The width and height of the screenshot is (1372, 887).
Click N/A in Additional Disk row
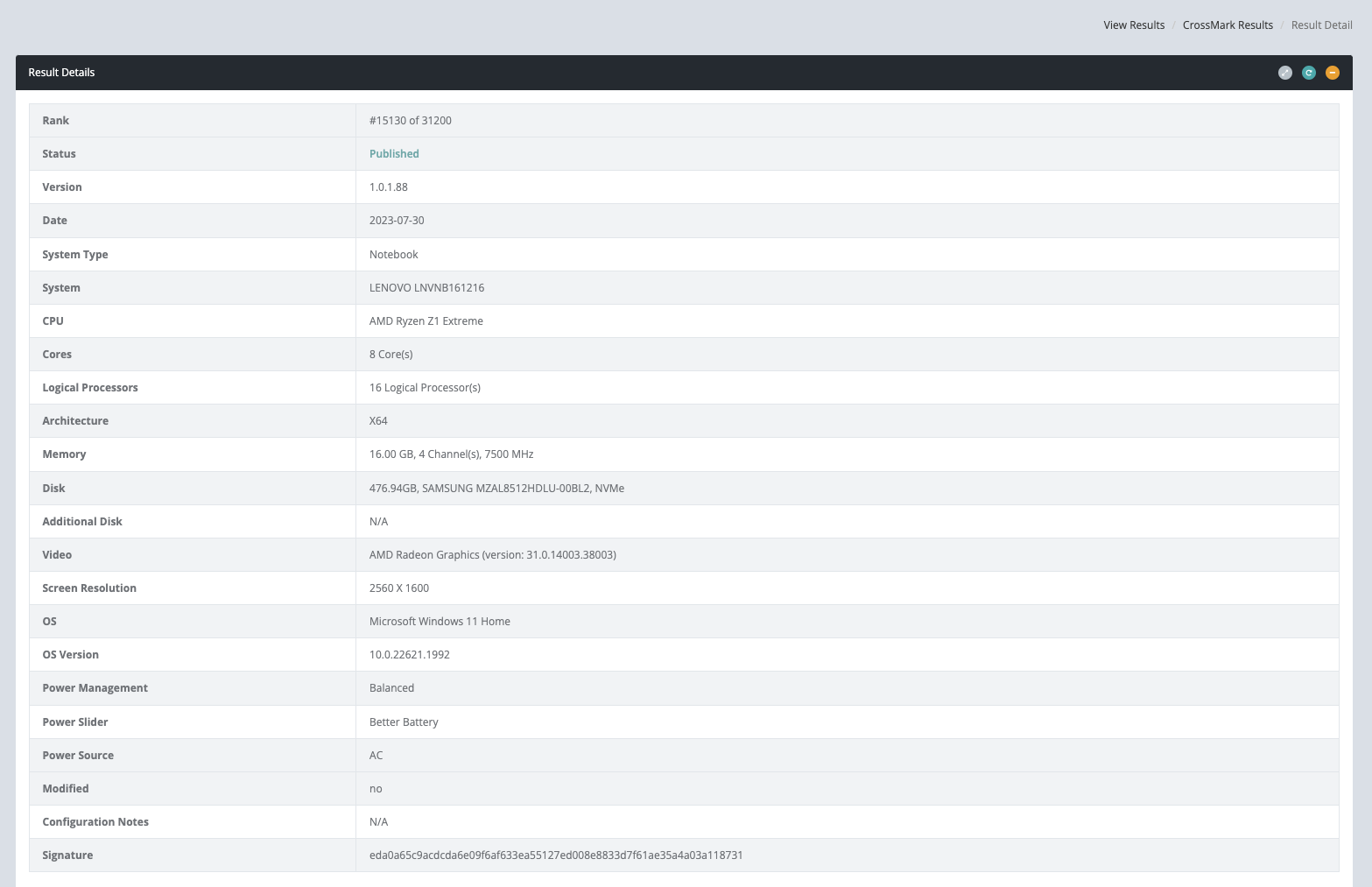pyautogui.click(x=378, y=522)
